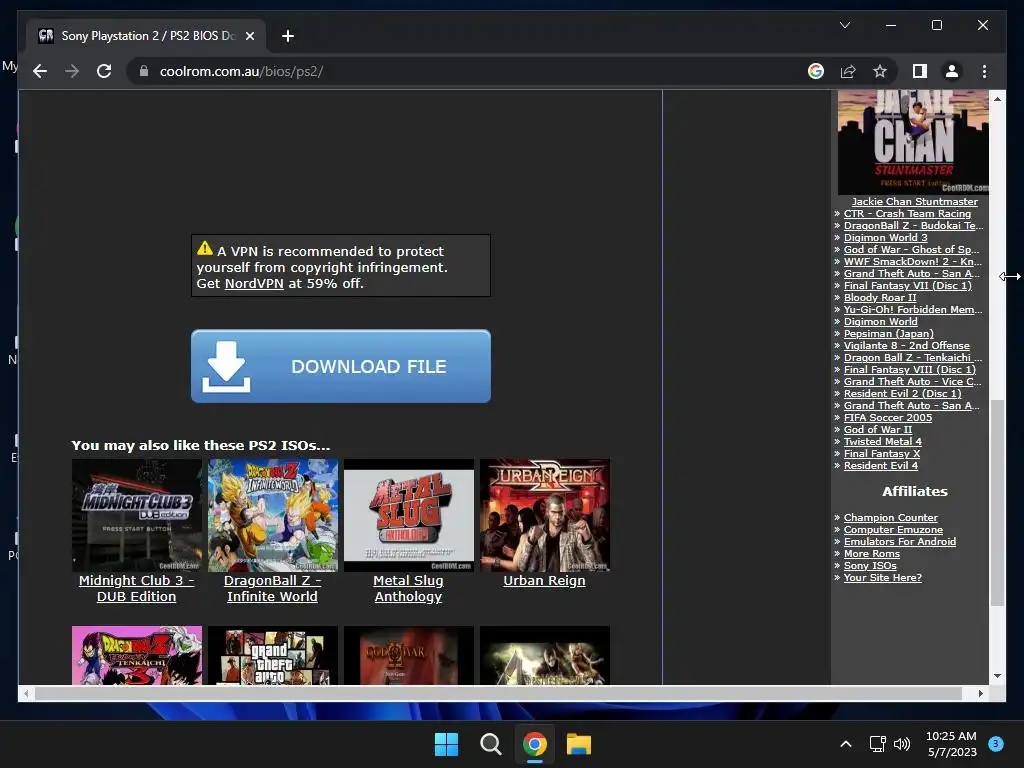Visit the Computer Emuzone affiliate link
This screenshot has width=1024, height=768.
pos(893,530)
